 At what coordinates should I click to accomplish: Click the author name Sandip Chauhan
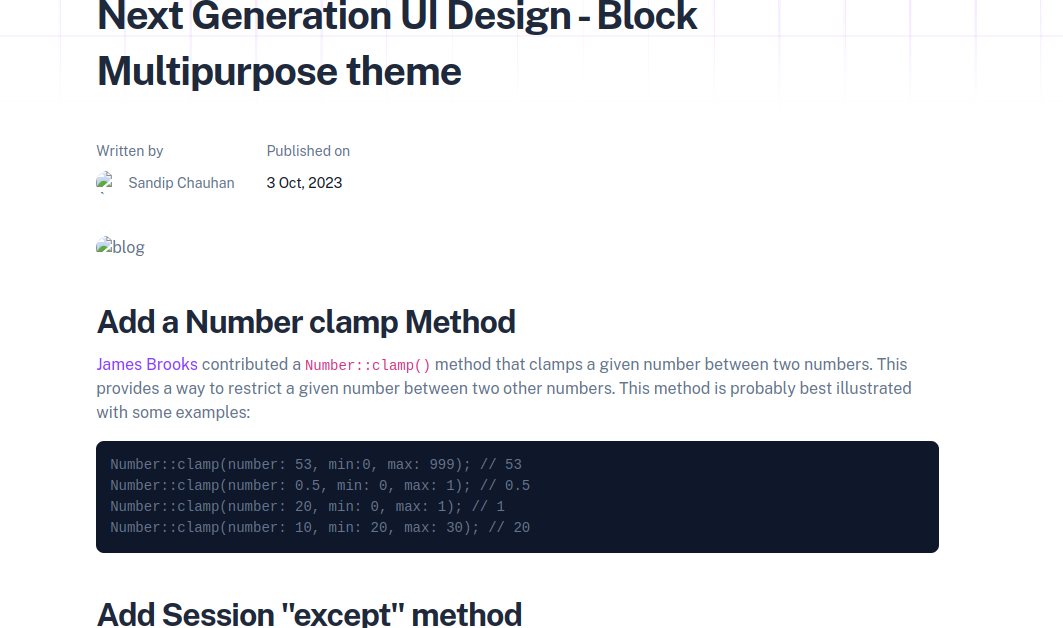[x=181, y=183]
